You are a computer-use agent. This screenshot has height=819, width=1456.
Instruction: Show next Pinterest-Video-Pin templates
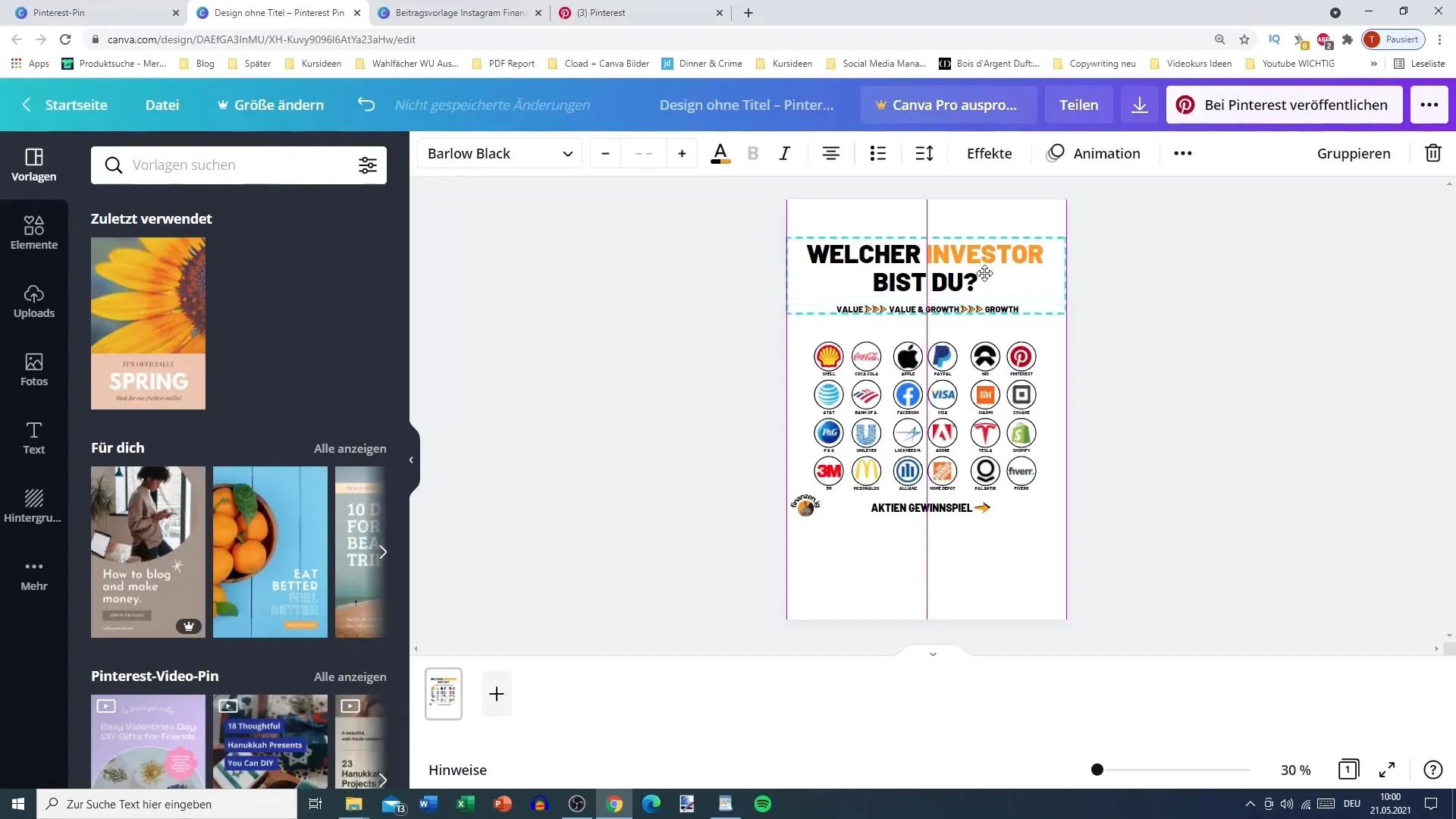click(383, 779)
